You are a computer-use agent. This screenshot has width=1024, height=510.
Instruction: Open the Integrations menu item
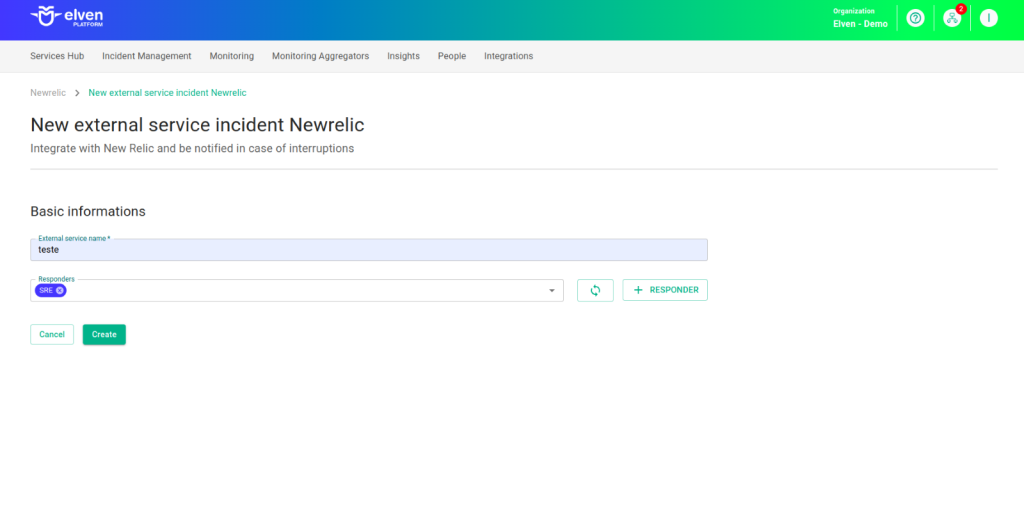(508, 56)
